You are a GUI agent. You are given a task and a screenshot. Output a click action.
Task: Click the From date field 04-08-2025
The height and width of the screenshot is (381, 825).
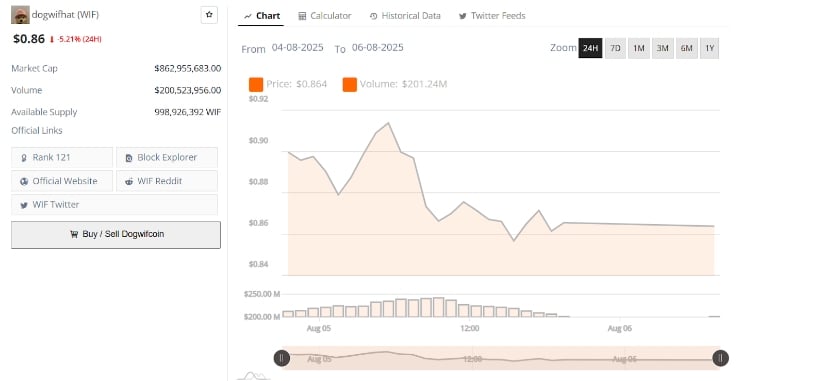(x=297, y=47)
